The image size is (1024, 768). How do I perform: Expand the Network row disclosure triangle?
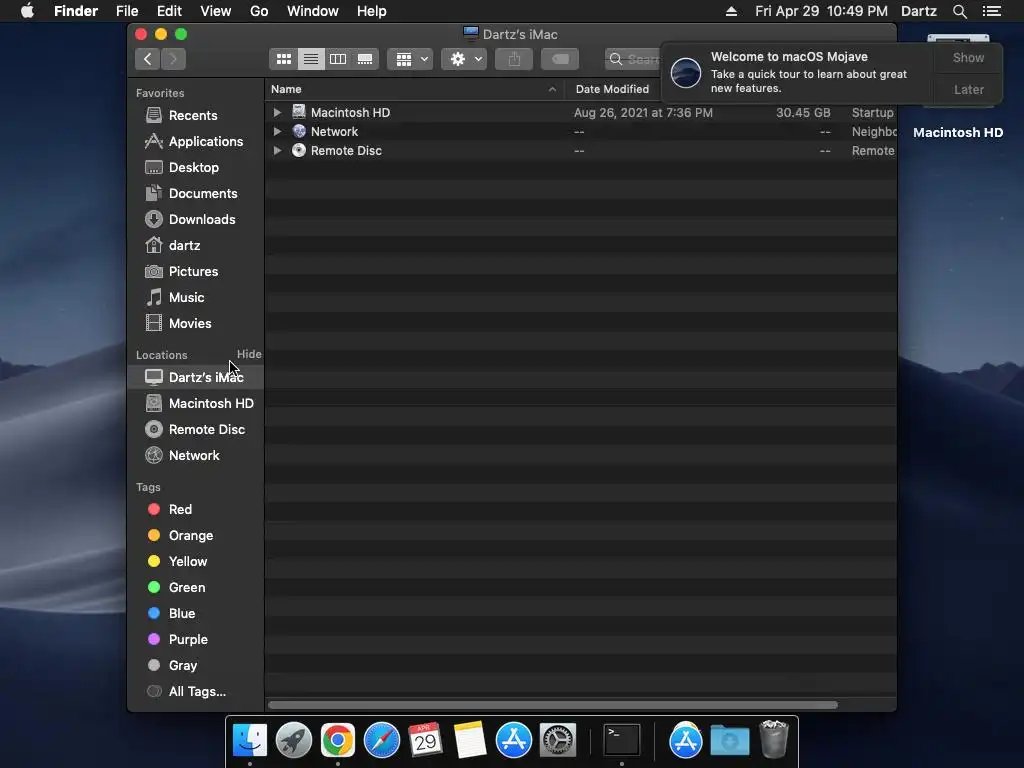[x=277, y=131]
